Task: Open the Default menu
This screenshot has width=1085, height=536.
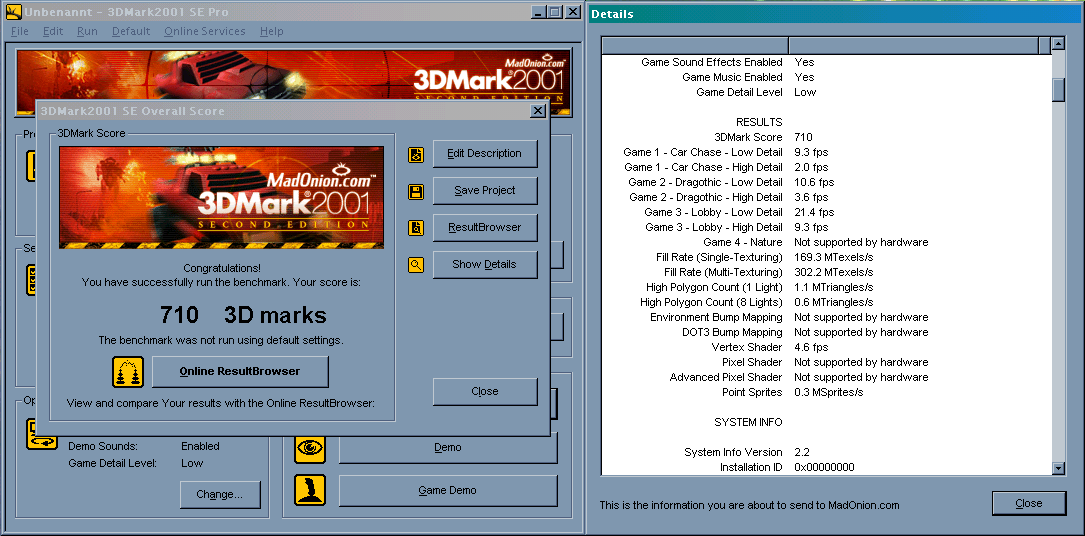Action: 131,31
